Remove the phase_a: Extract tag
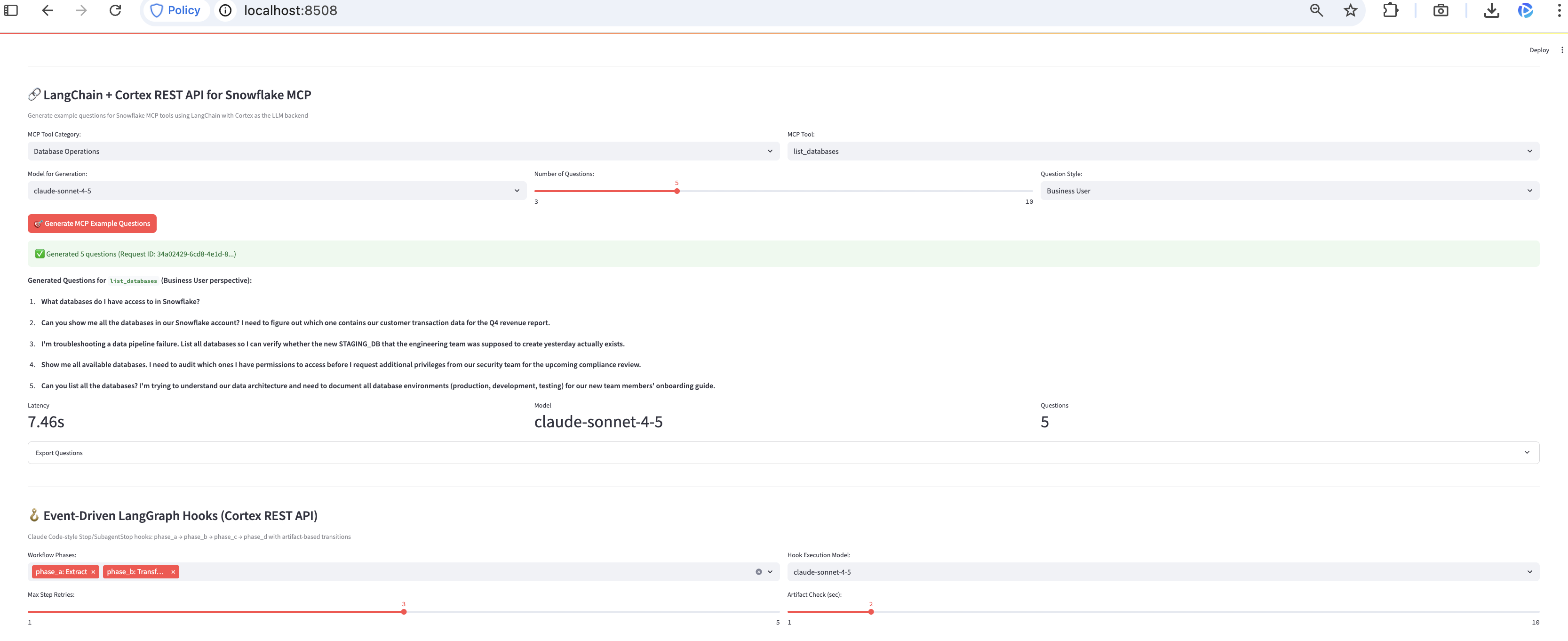The height and width of the screenshot is (641, 1568). 93,572
